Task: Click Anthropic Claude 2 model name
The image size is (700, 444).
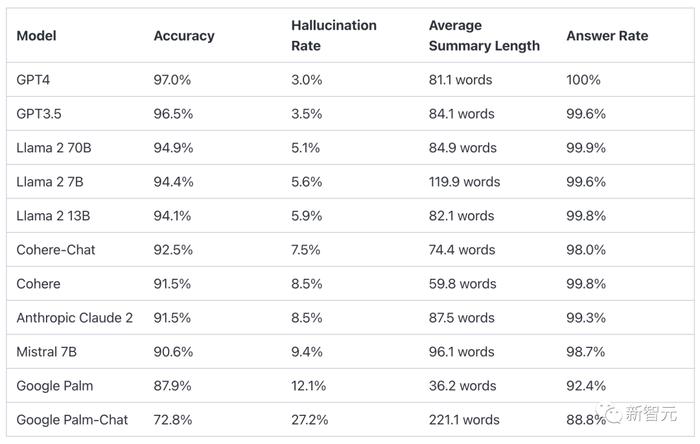Action: (75, 318)
